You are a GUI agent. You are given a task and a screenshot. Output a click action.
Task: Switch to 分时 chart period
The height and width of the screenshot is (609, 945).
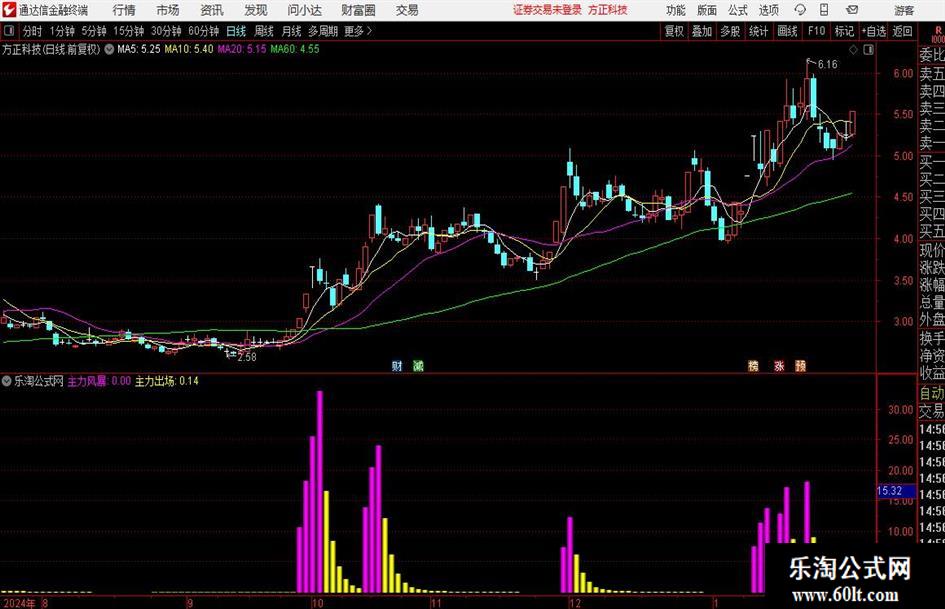coord(32,31)
